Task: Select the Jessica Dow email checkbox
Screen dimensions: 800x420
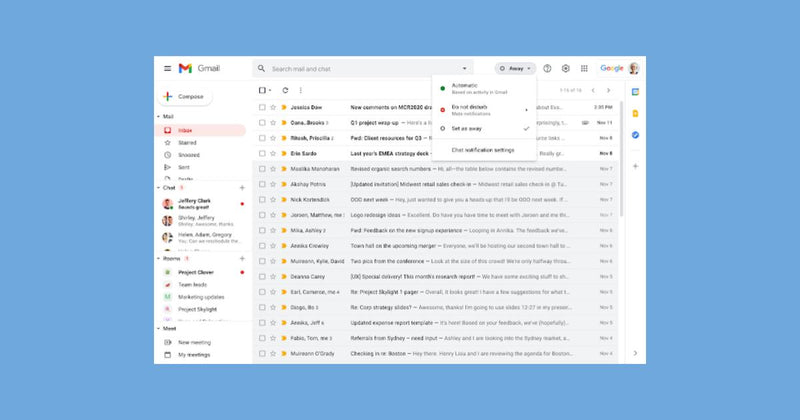Action: [262, 107]
